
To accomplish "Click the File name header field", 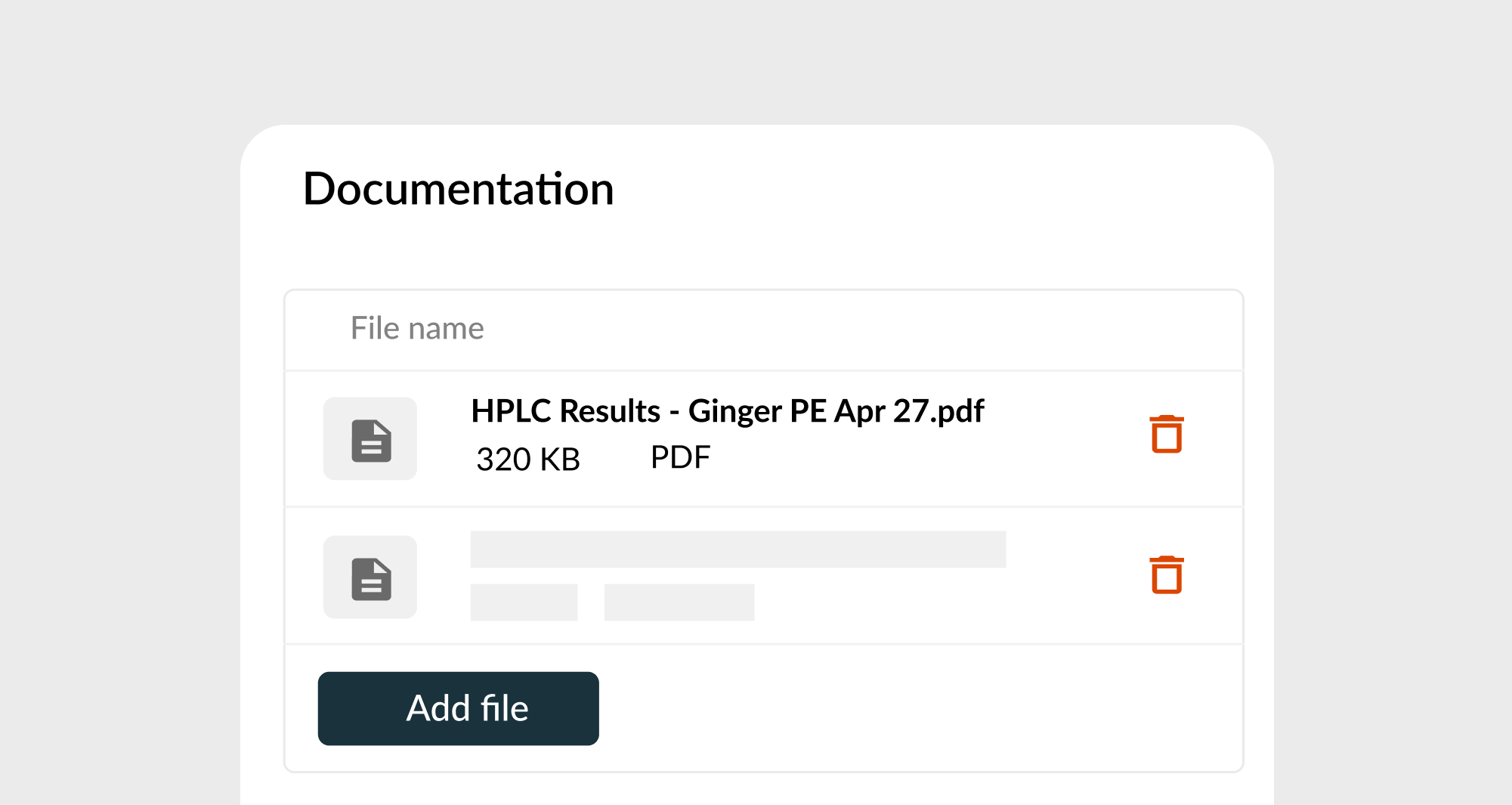I will pos(417,328).
